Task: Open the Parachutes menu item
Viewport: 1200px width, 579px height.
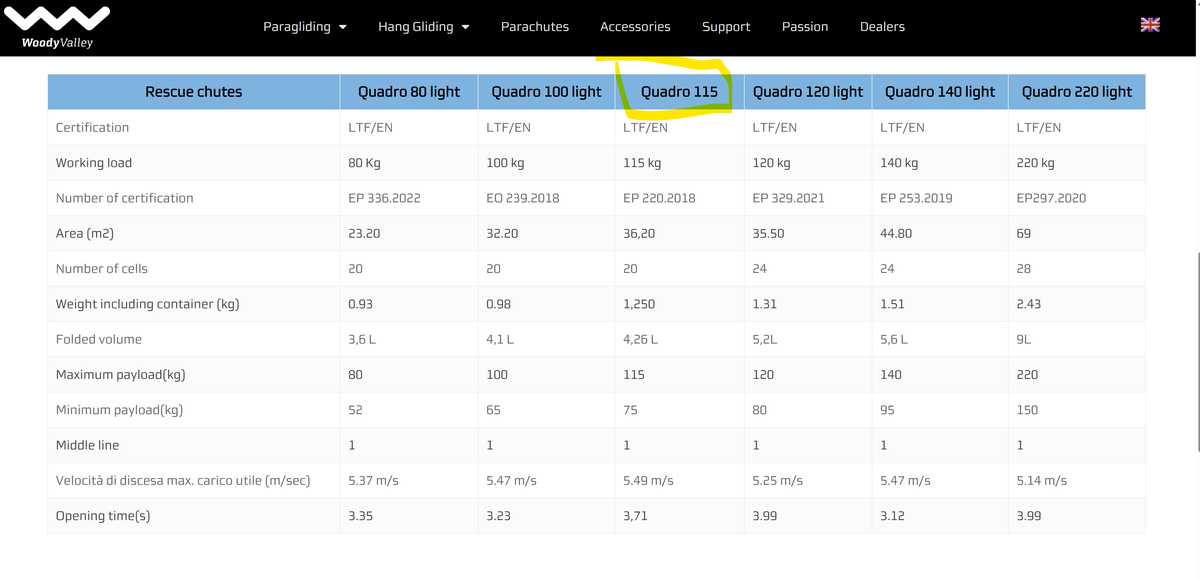Action: pyautogui.click(x=534, y=27)
